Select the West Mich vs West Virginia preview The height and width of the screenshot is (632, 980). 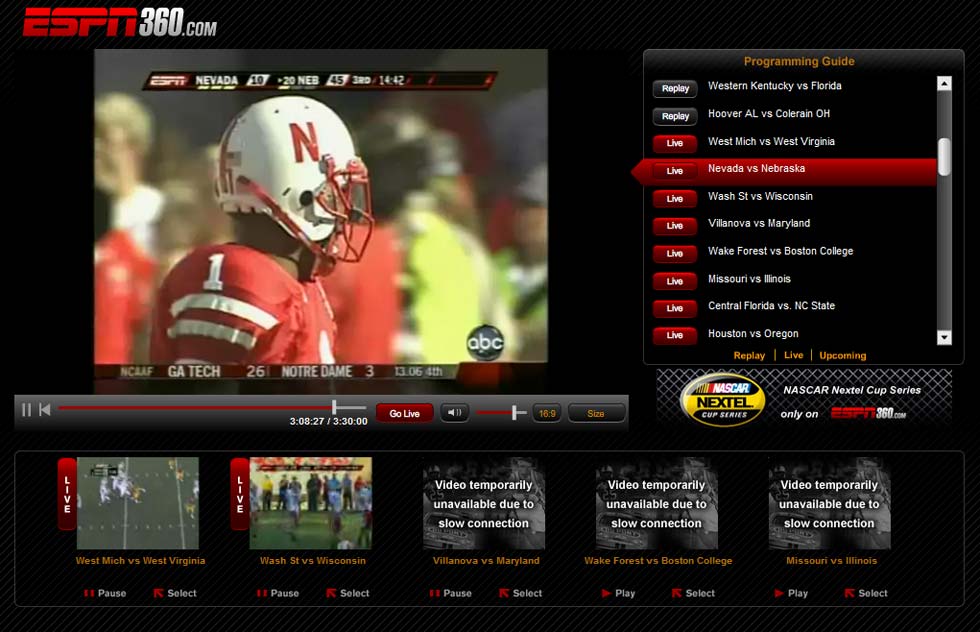176,593
